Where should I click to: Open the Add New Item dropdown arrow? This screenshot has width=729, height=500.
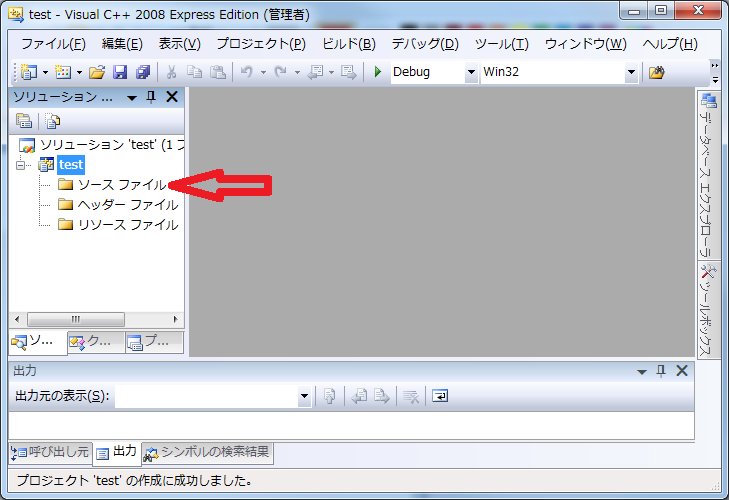coord(79,73)
